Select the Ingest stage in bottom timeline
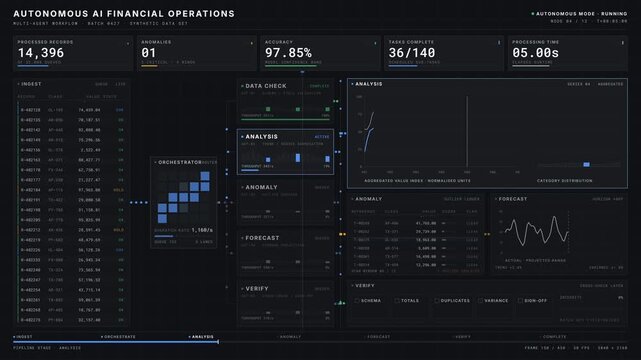The height and width of the screenshot is (360, 641). click(23, 337)
